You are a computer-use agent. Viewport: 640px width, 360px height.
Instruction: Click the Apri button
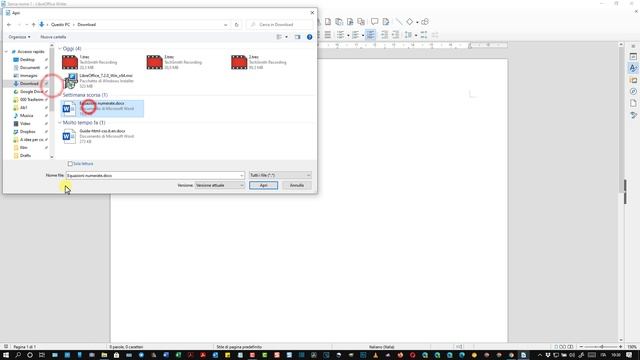[x=263, y=185]
